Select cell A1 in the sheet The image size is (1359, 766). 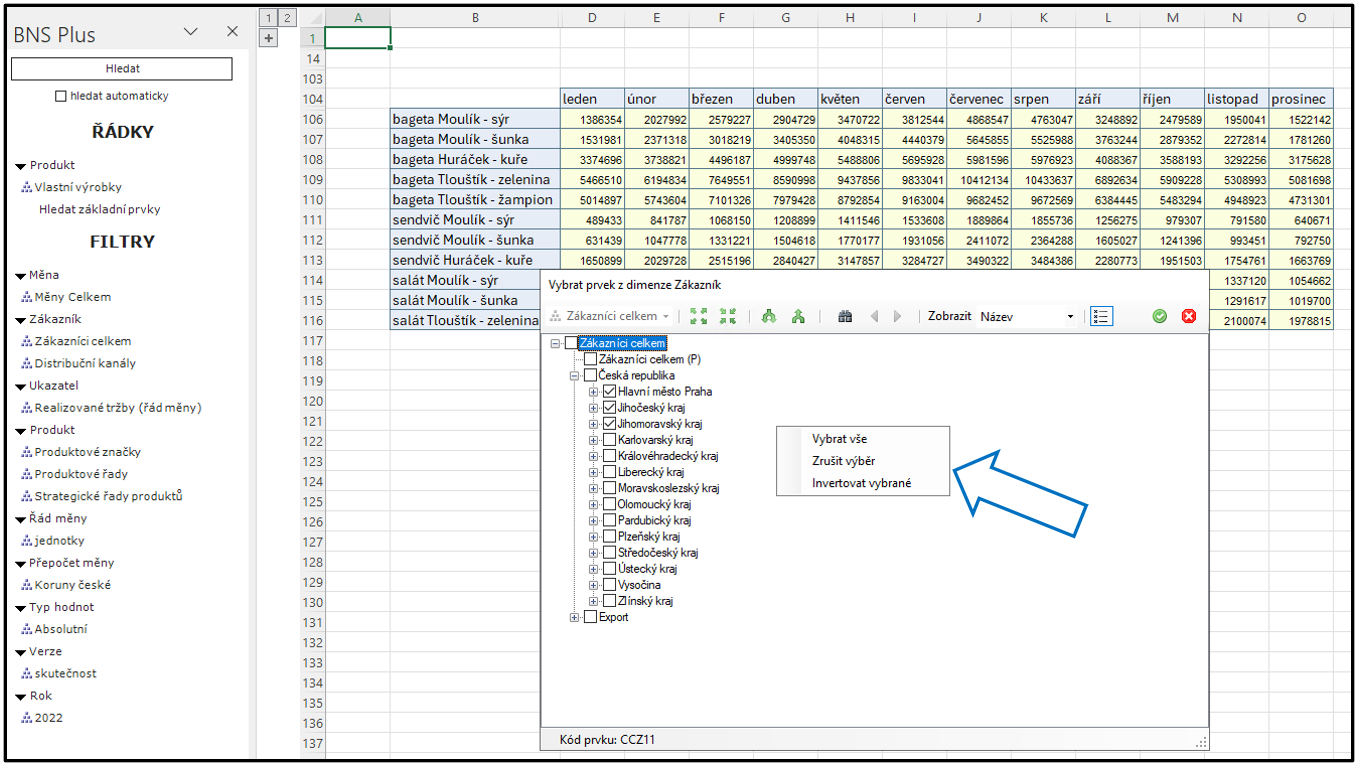click(x=358, y=38)
